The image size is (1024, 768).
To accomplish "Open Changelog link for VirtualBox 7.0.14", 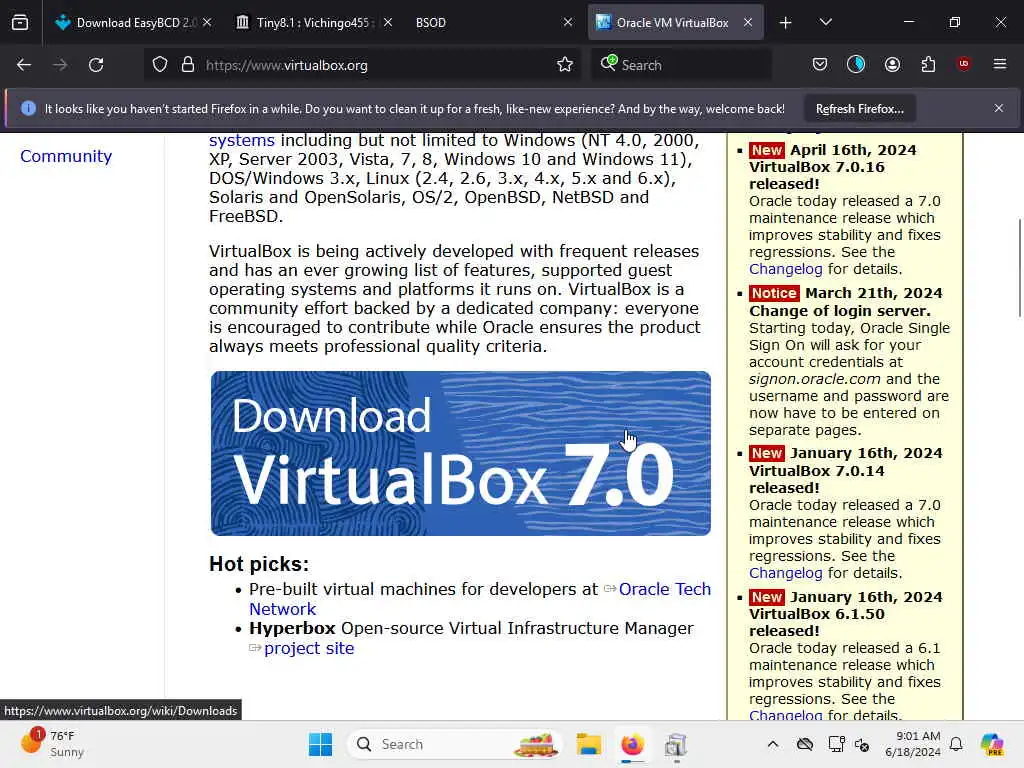I will (786, 573).
